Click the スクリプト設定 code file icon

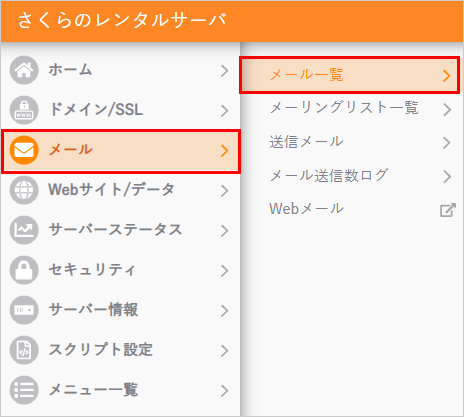click(x=24, y=350)
